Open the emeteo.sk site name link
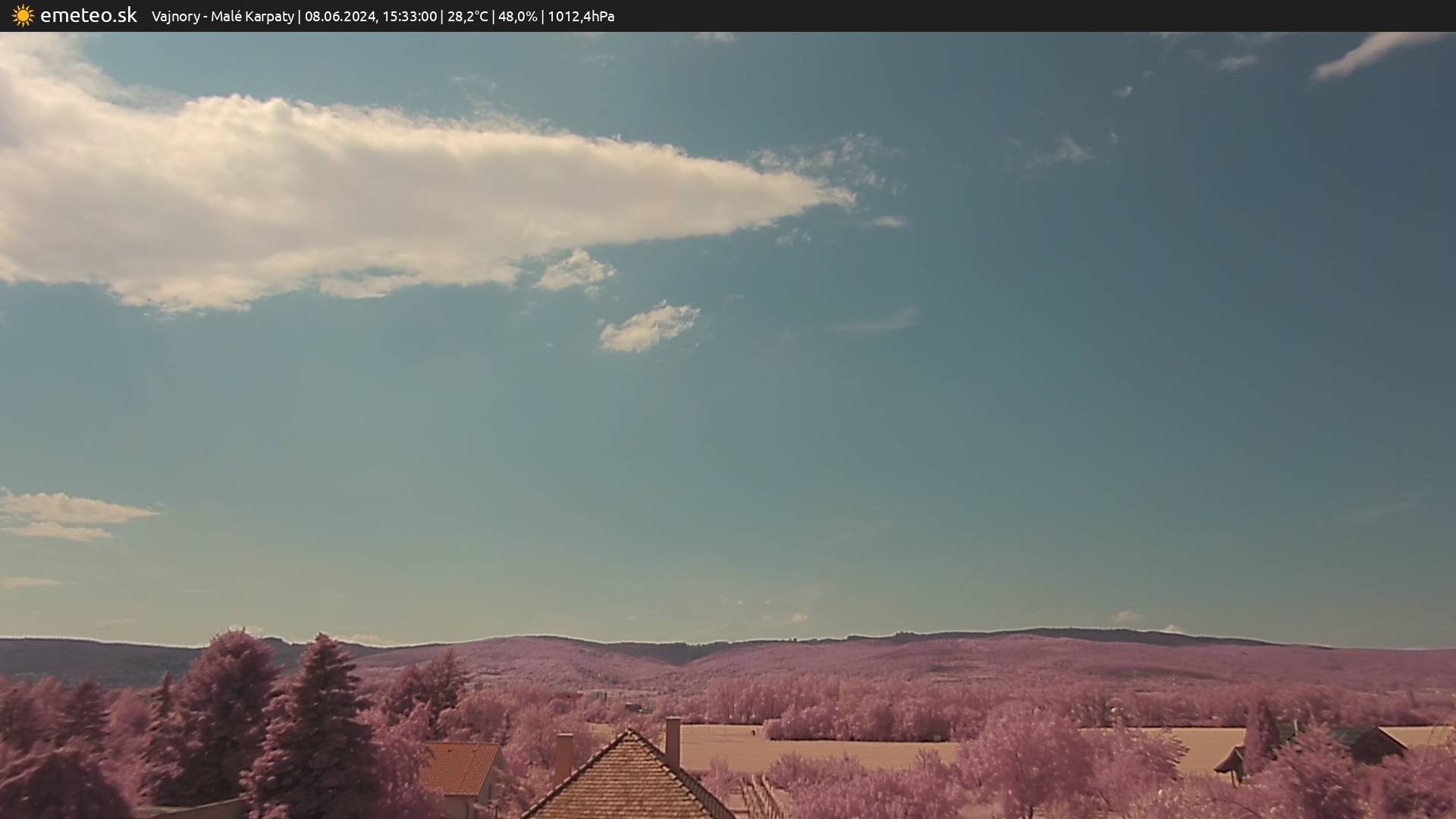Screen dimensions: 1456x819 coord(88,16)
